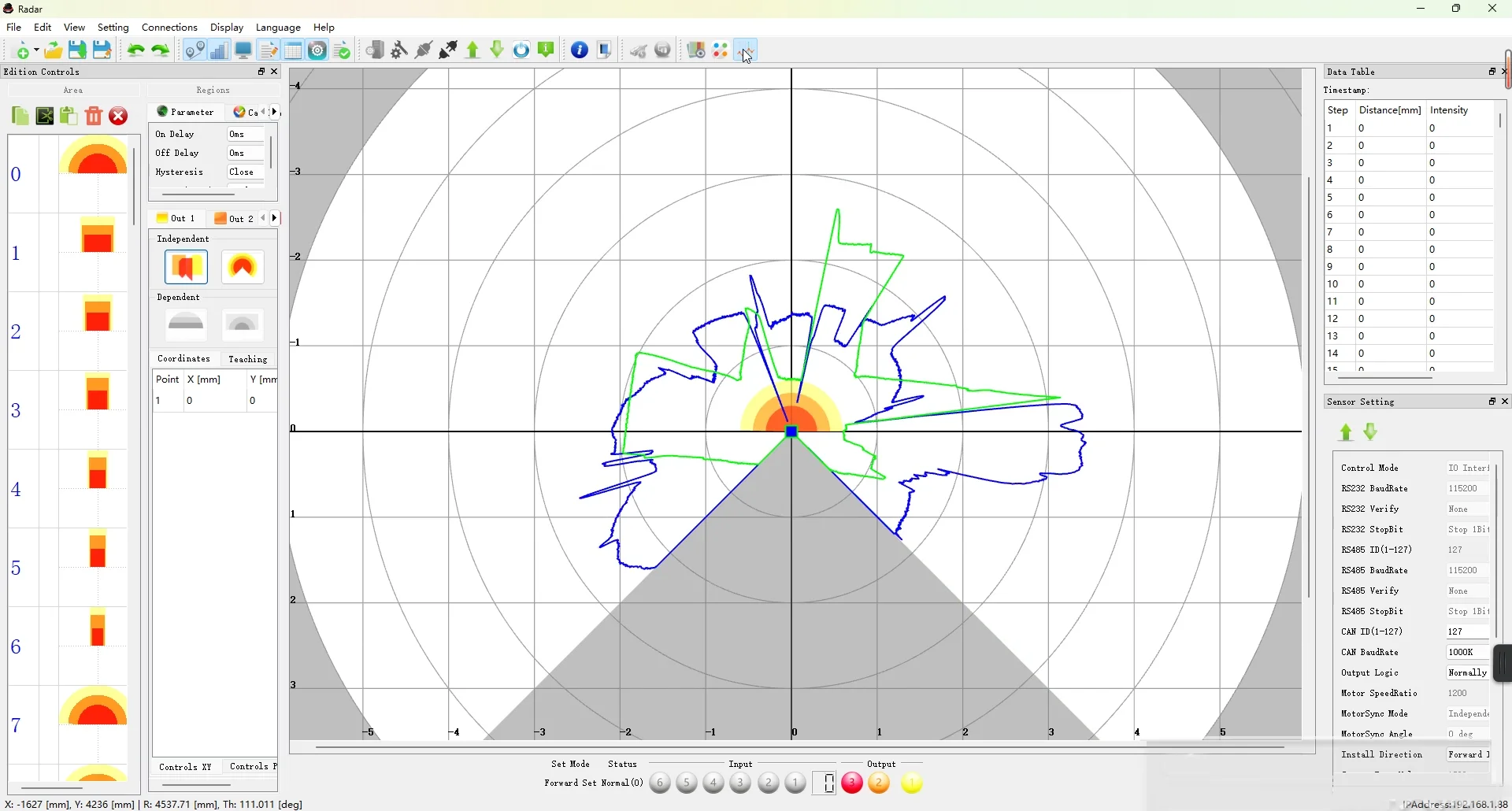Click the green download arrow in toolbar

tap(497, 50)
